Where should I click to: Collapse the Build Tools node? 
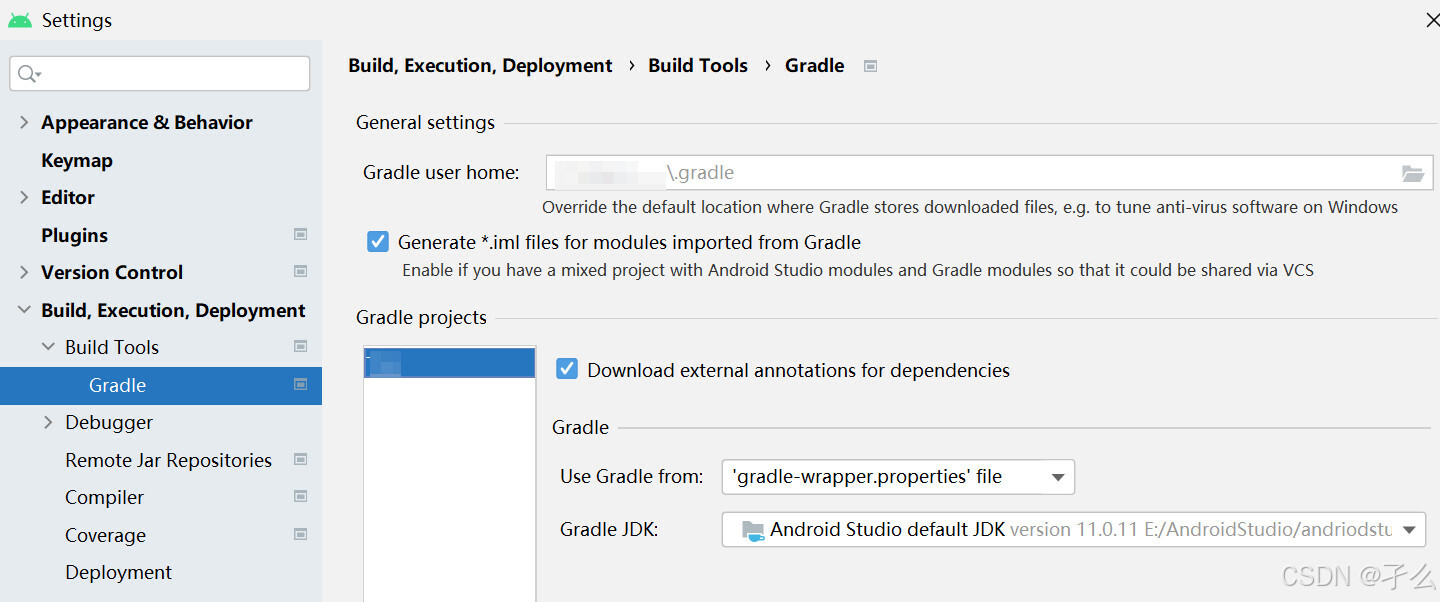click(x=48, y=347)
